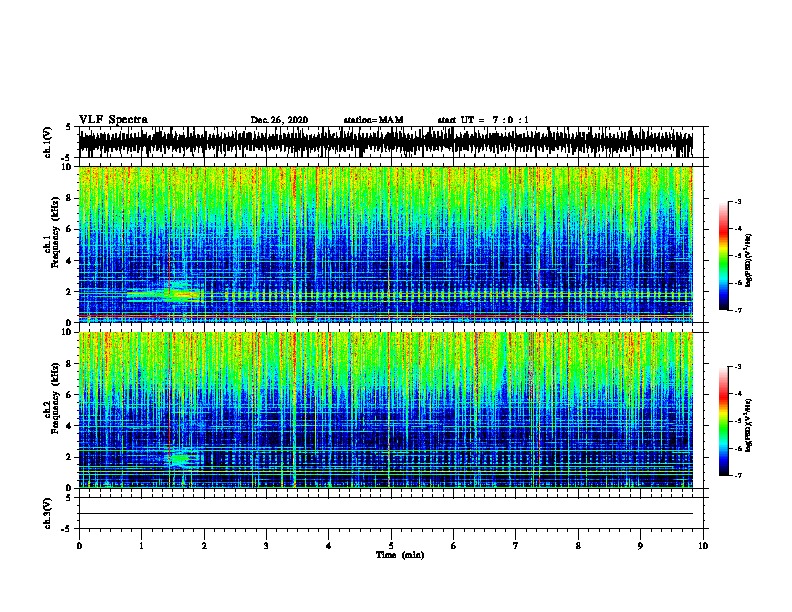Select the date text "Dec. 26, 2020"
The height and width of the screenshot is (612, 792).
[x=279, y=120]
